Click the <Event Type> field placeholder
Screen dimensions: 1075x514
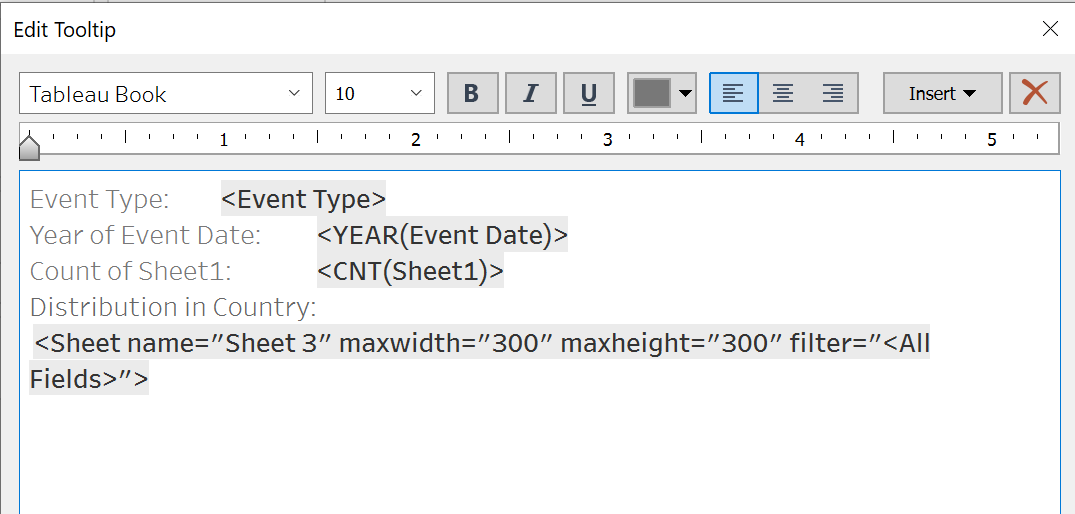(303, 199)
